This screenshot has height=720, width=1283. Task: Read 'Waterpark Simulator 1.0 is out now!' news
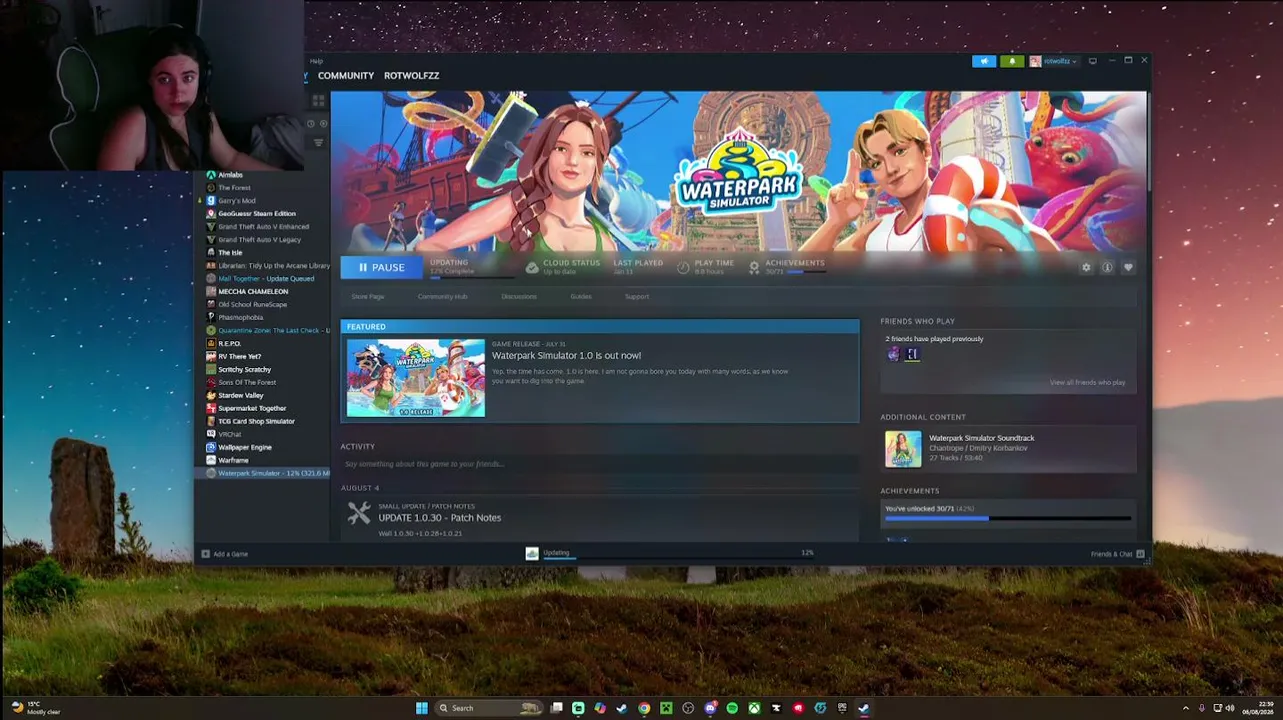pos(566,355)
